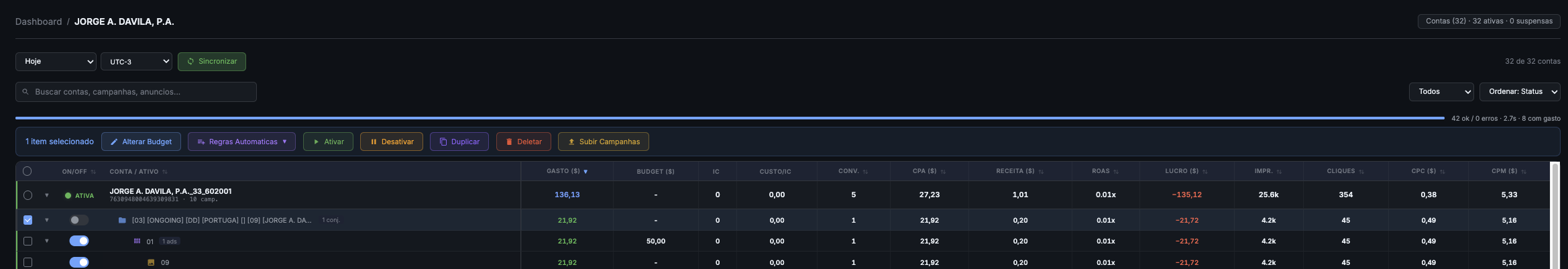Click the '1 conj.' label
This screenshot has height=269, width=1568.
point(331,220)
